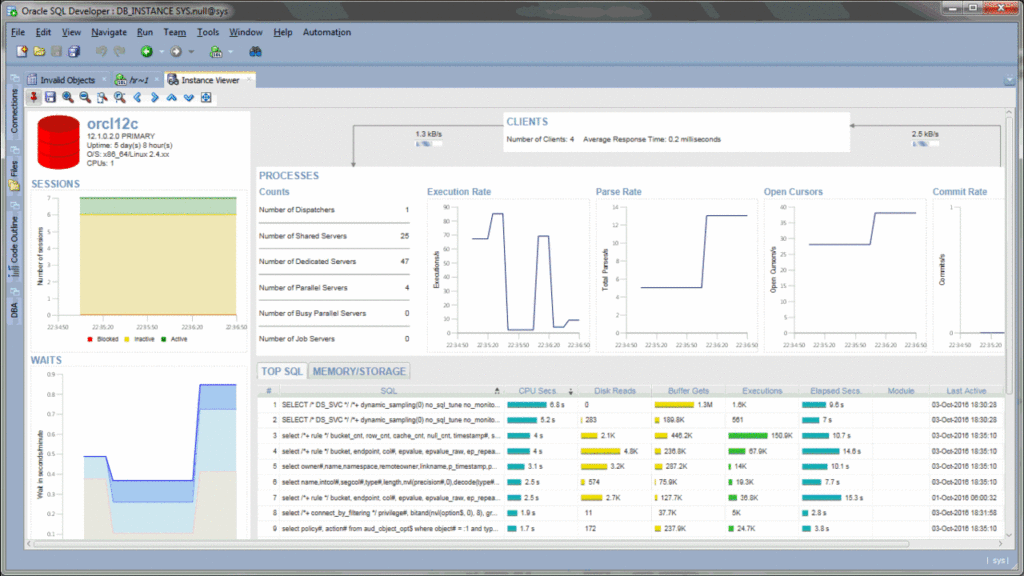Expand the SQL worksheet connection dropdown arrow
The width and height of the screenshot is (1024, 576).
[x=230, y=51]
